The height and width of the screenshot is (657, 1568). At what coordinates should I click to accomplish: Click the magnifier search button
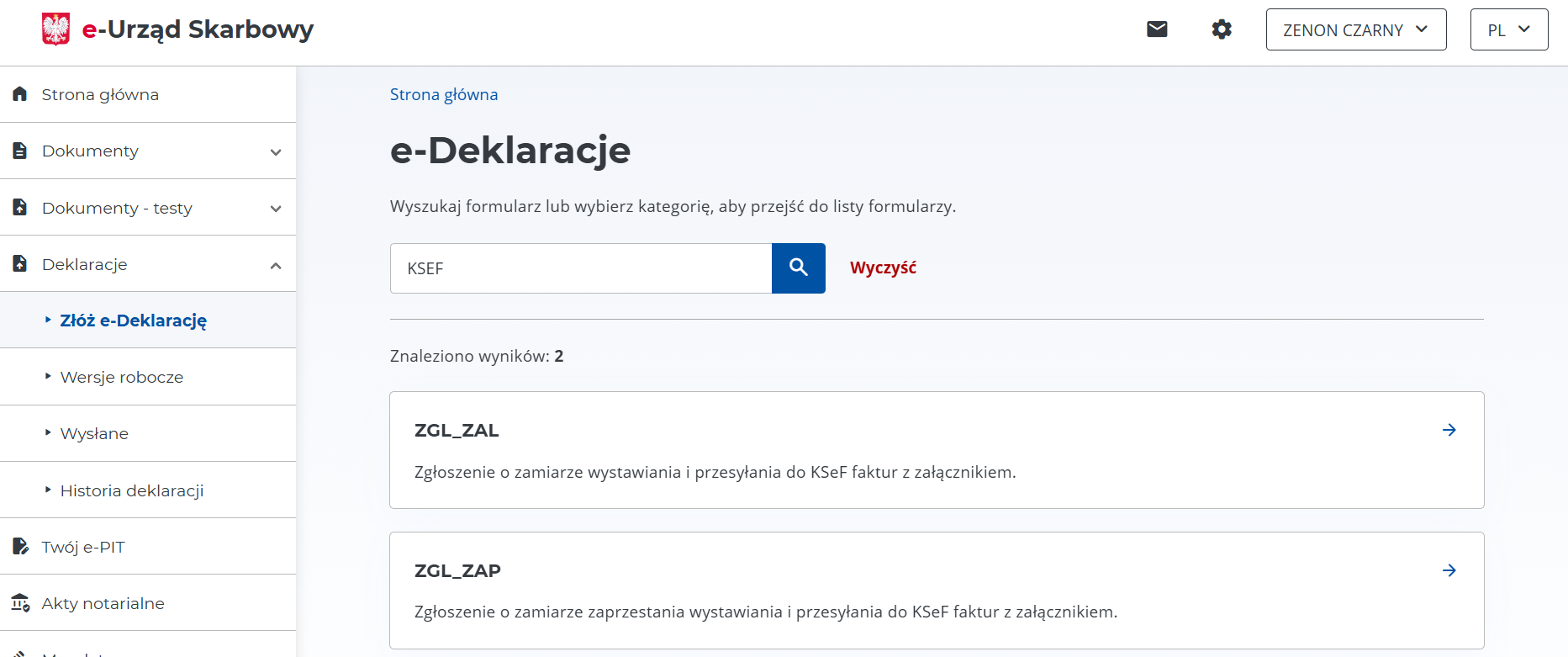(x=798, y=268)
